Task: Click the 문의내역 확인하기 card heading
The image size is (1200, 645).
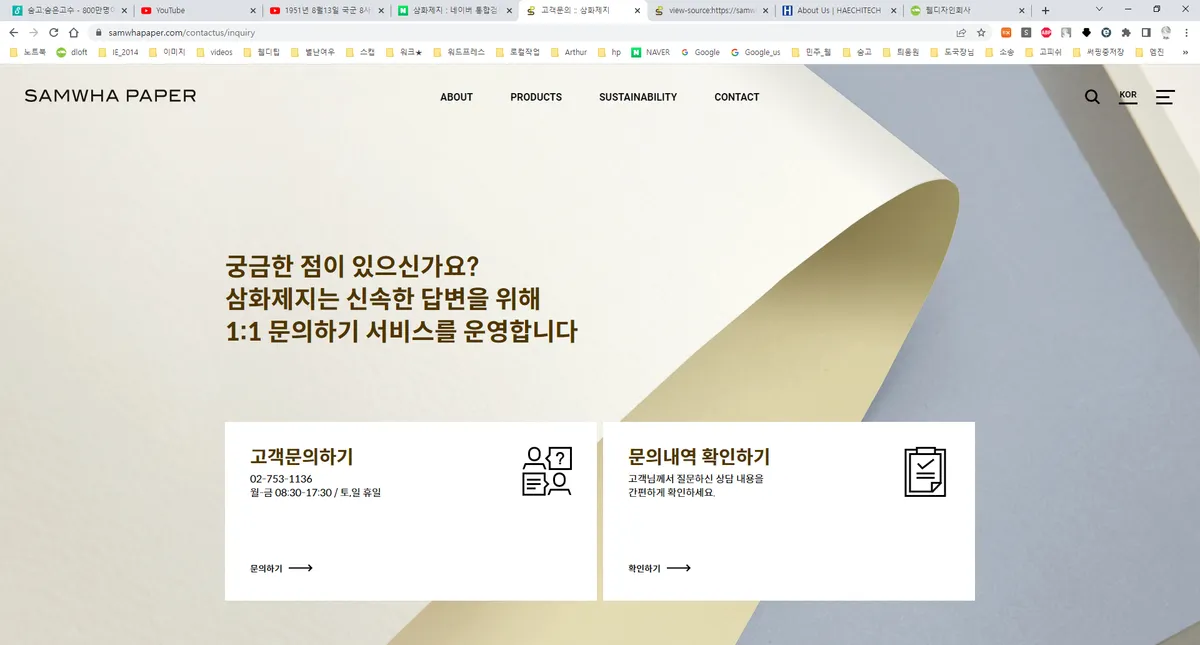Action: [699, 457]
